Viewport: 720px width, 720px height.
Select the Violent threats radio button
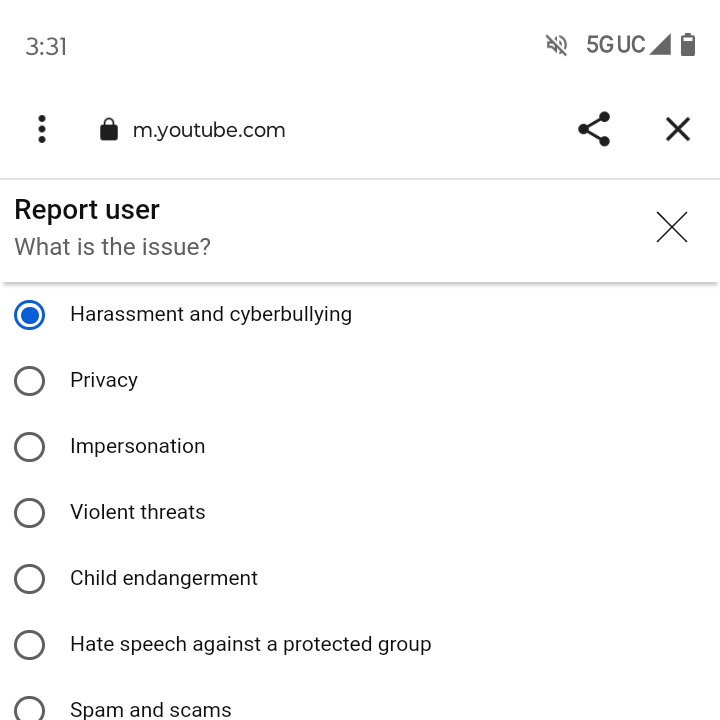29,512
